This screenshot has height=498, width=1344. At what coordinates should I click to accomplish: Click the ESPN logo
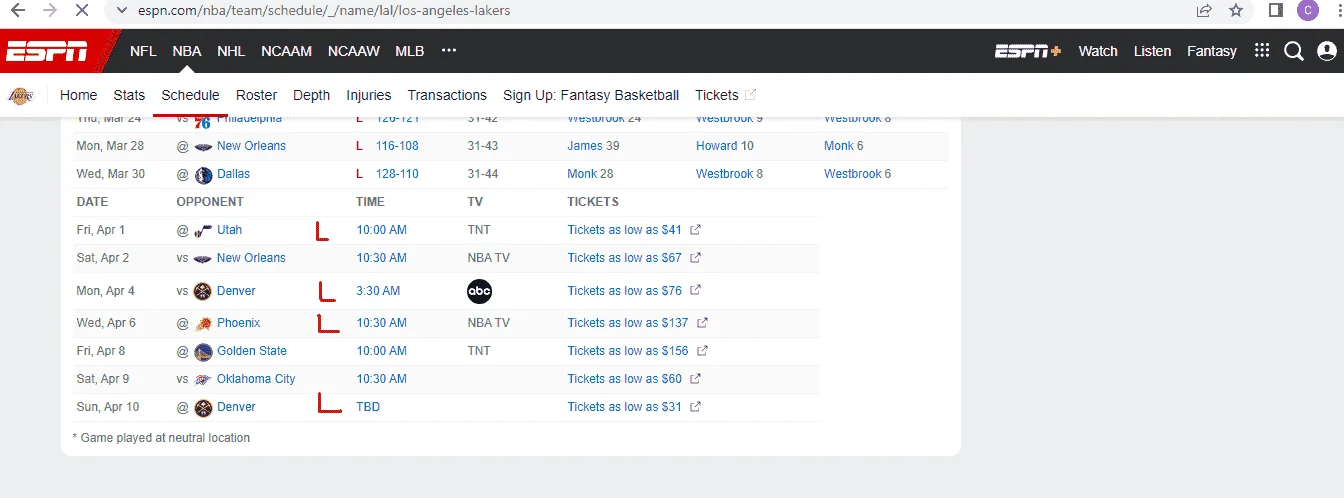click(47, 51)
